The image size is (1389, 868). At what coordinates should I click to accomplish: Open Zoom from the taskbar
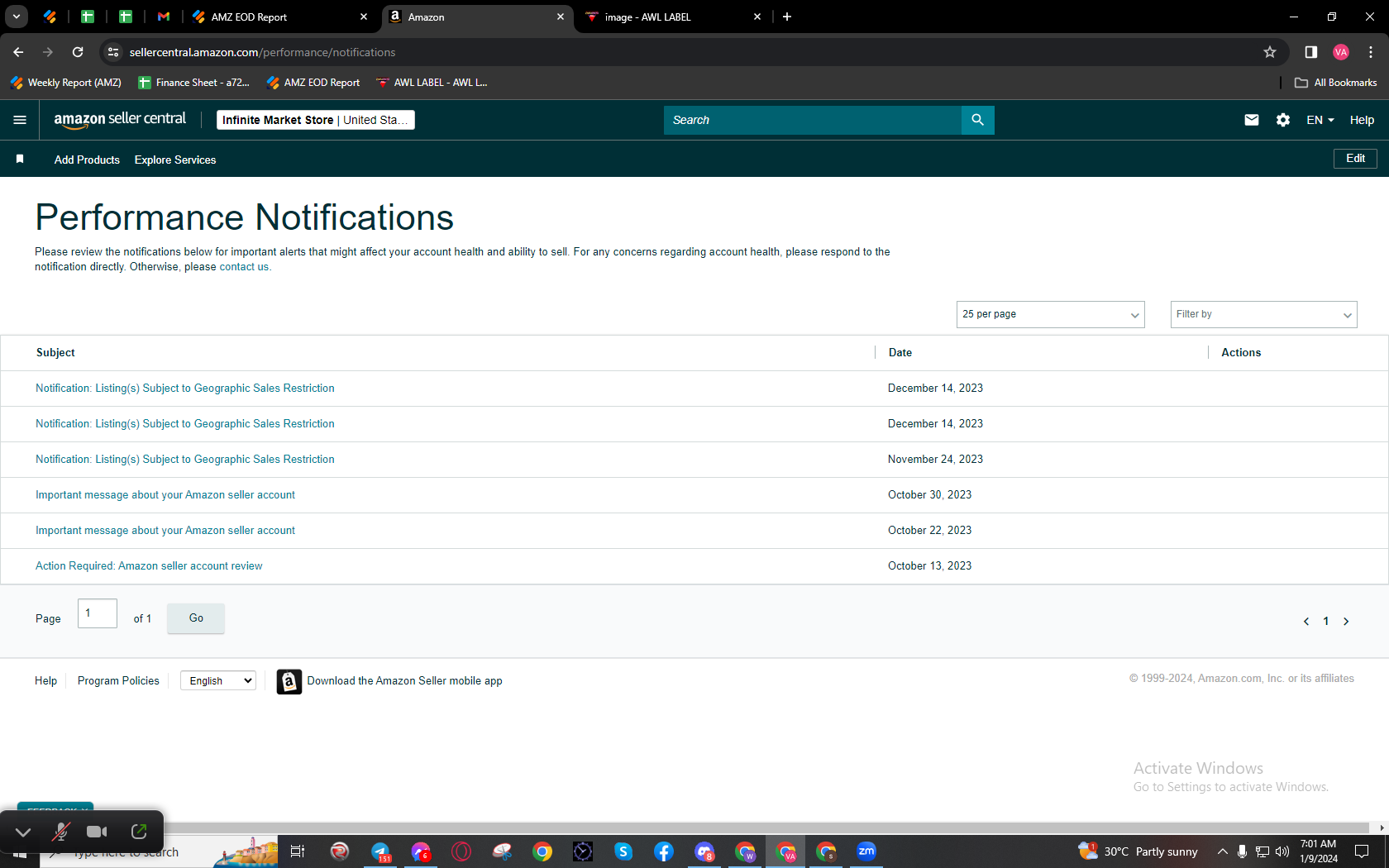point(866,851)
